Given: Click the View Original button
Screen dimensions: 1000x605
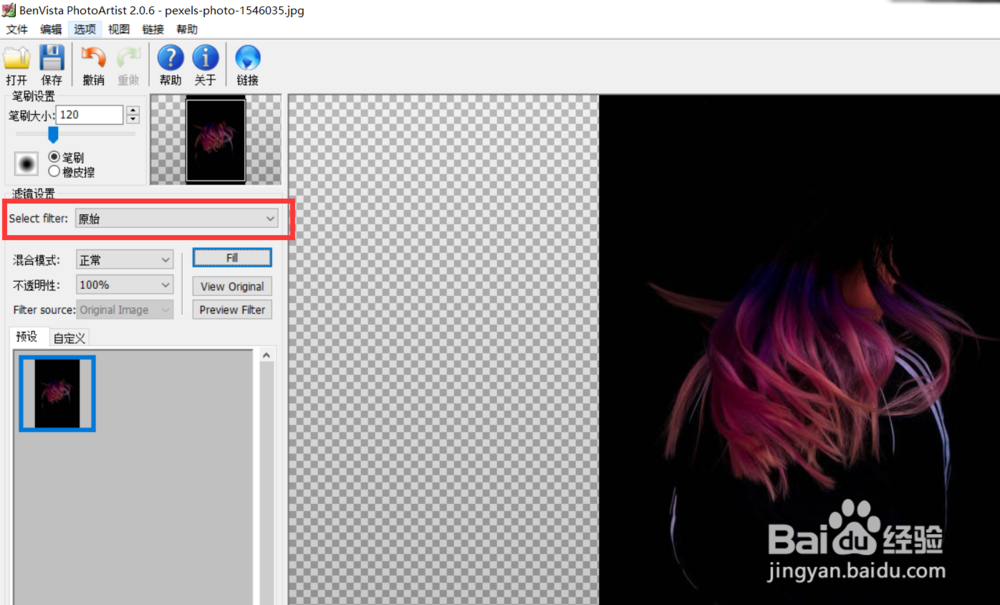Looking at the screenshot, I should (232, 286).
